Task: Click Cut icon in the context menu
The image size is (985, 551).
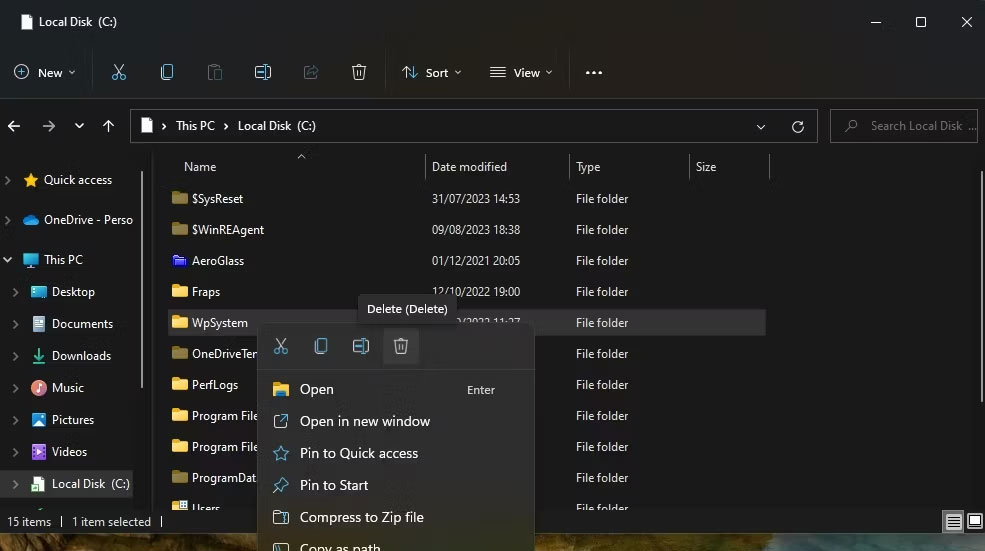Action: coord(281,346)
